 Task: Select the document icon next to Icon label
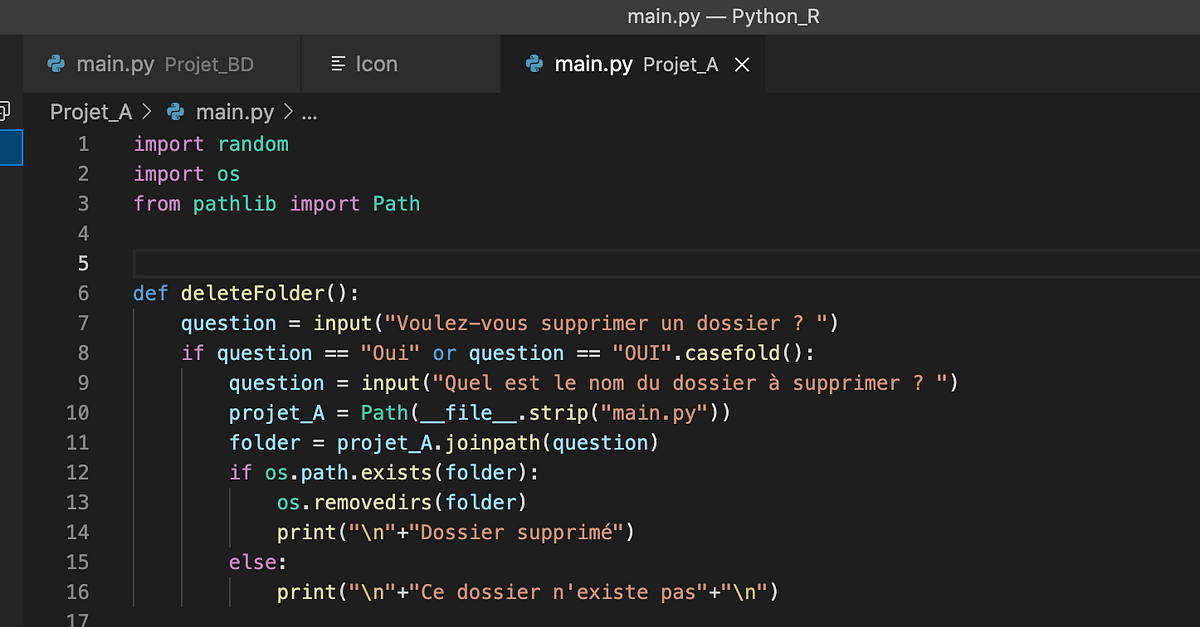click(x=337, y=64)
